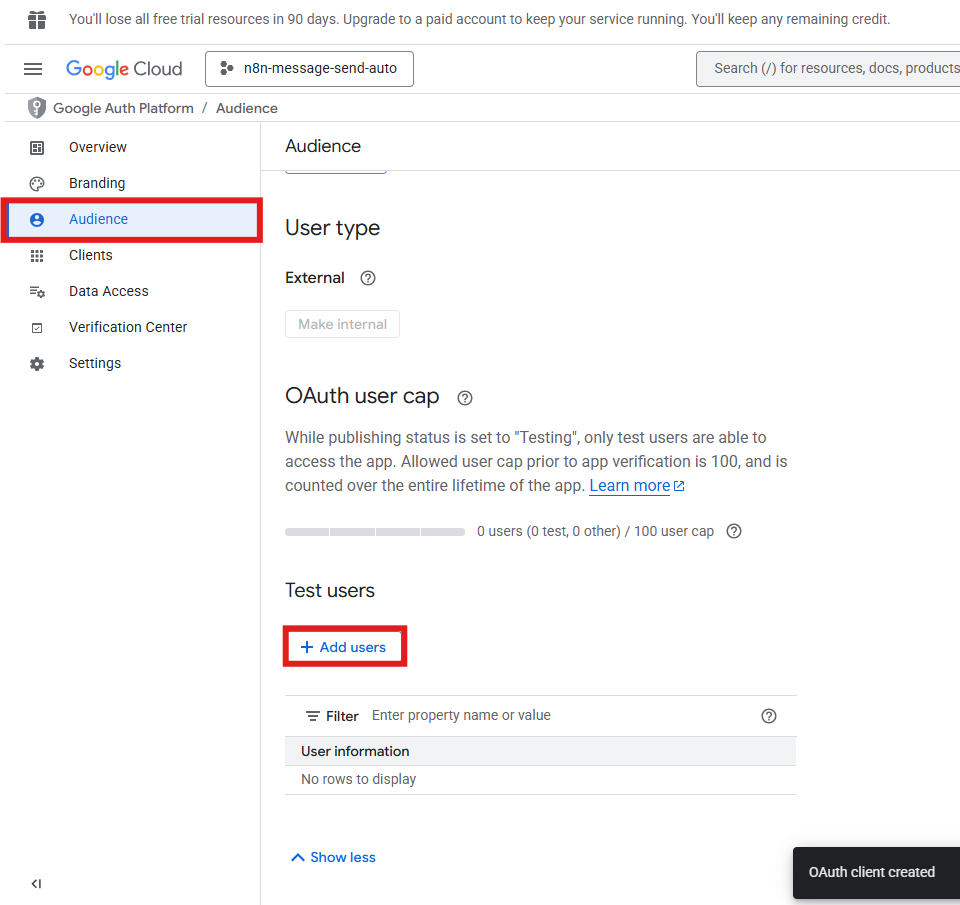960x905 pixels.
Task: Click the free trial gift icon
Action: coord(36,18)
